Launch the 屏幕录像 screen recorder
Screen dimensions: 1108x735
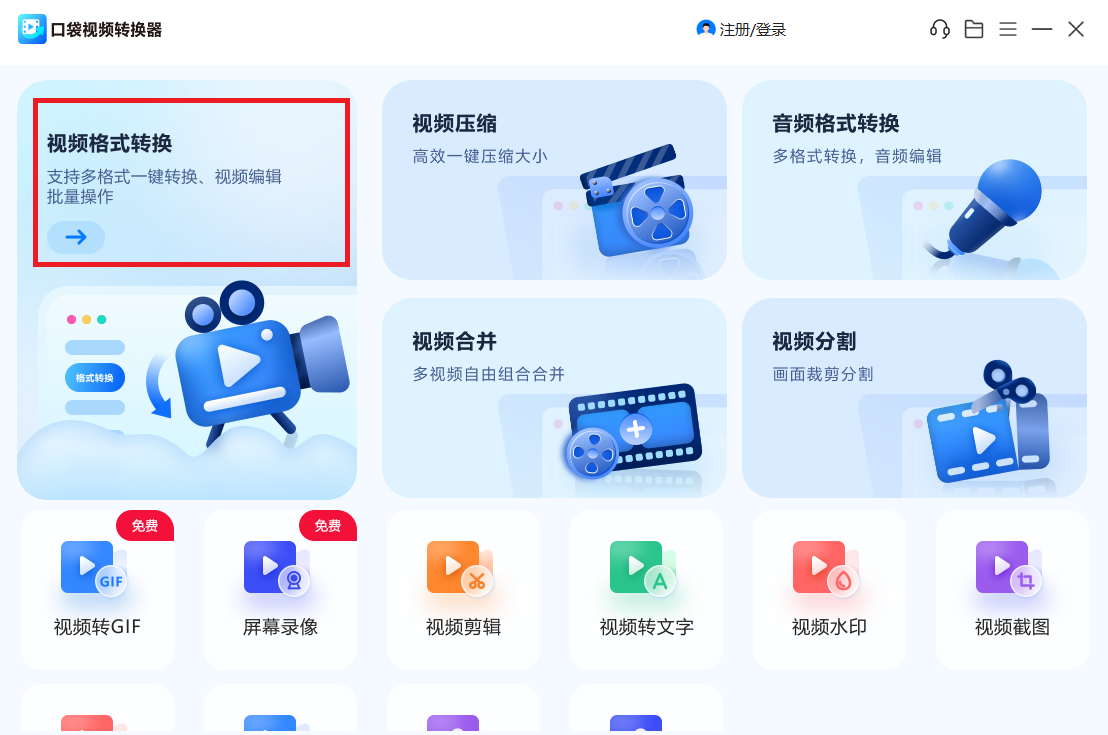point(280,590)
